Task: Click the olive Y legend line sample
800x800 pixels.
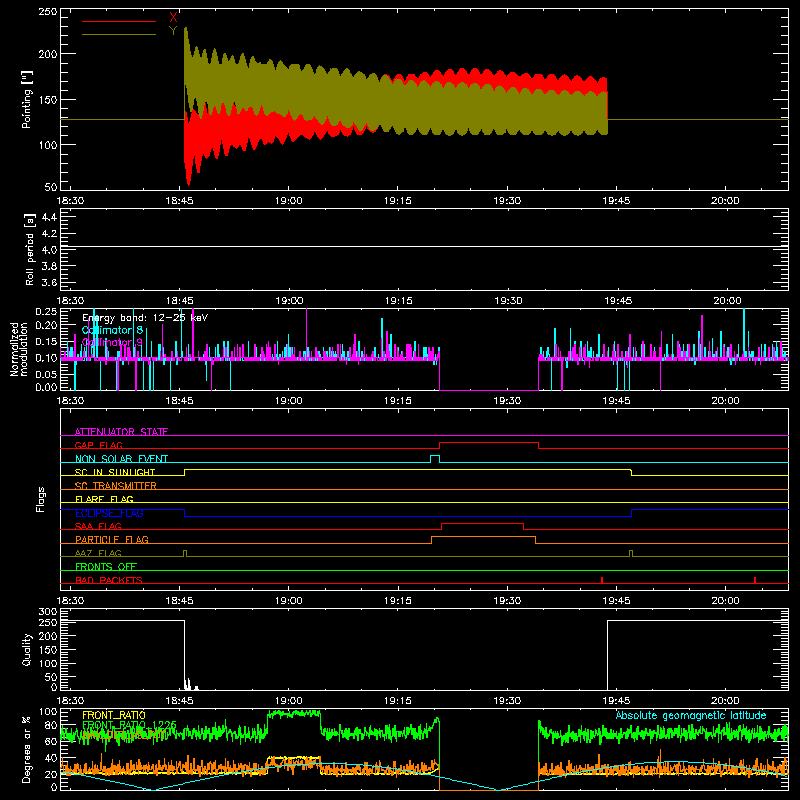Action: coord(119,35)
